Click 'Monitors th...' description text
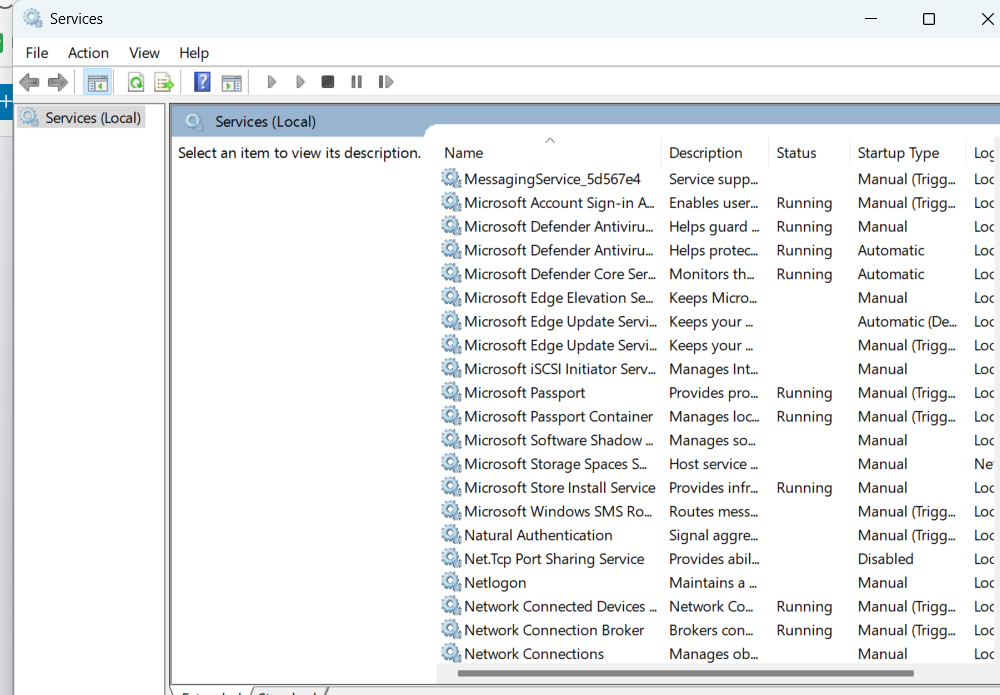 click(712, 274)
